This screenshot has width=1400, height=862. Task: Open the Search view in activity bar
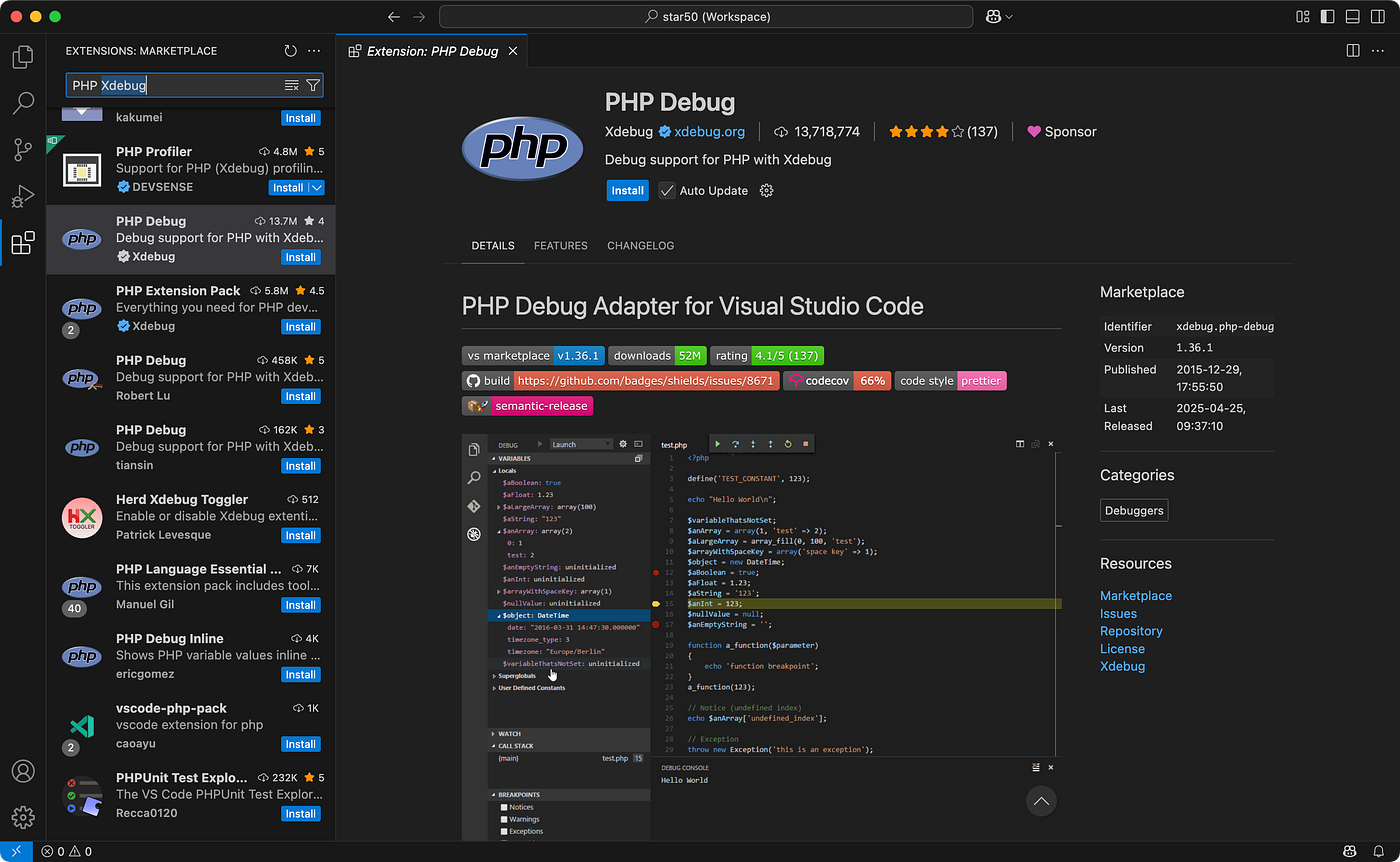coord(22,103)
